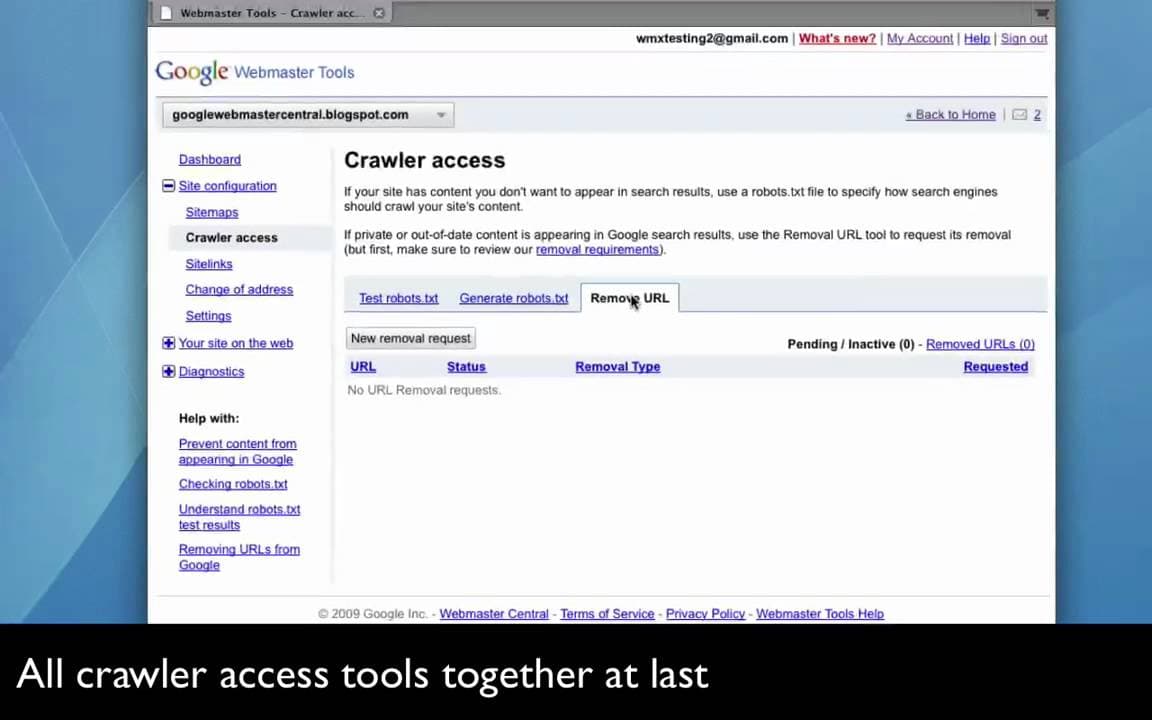
Task: Open Settings in sidebar
Action: tap(208, 316)
